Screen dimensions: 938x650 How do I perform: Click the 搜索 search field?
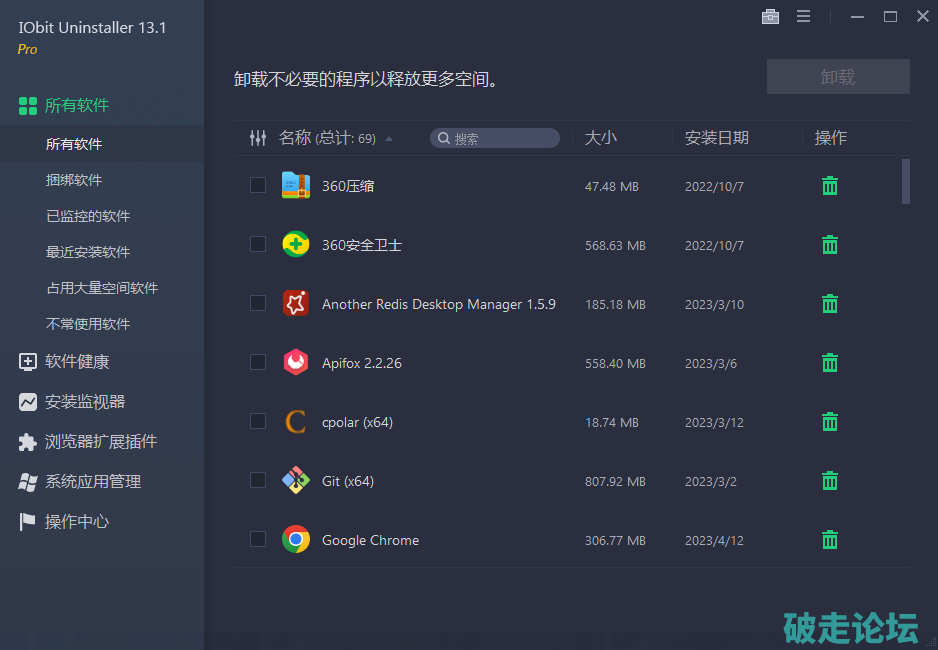coord(502,139)
